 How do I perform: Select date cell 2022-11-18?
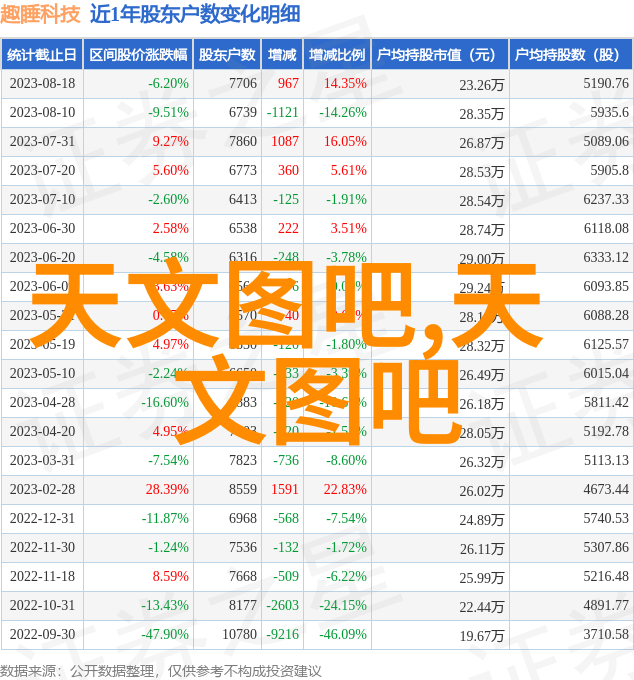(x=42, y=577)
